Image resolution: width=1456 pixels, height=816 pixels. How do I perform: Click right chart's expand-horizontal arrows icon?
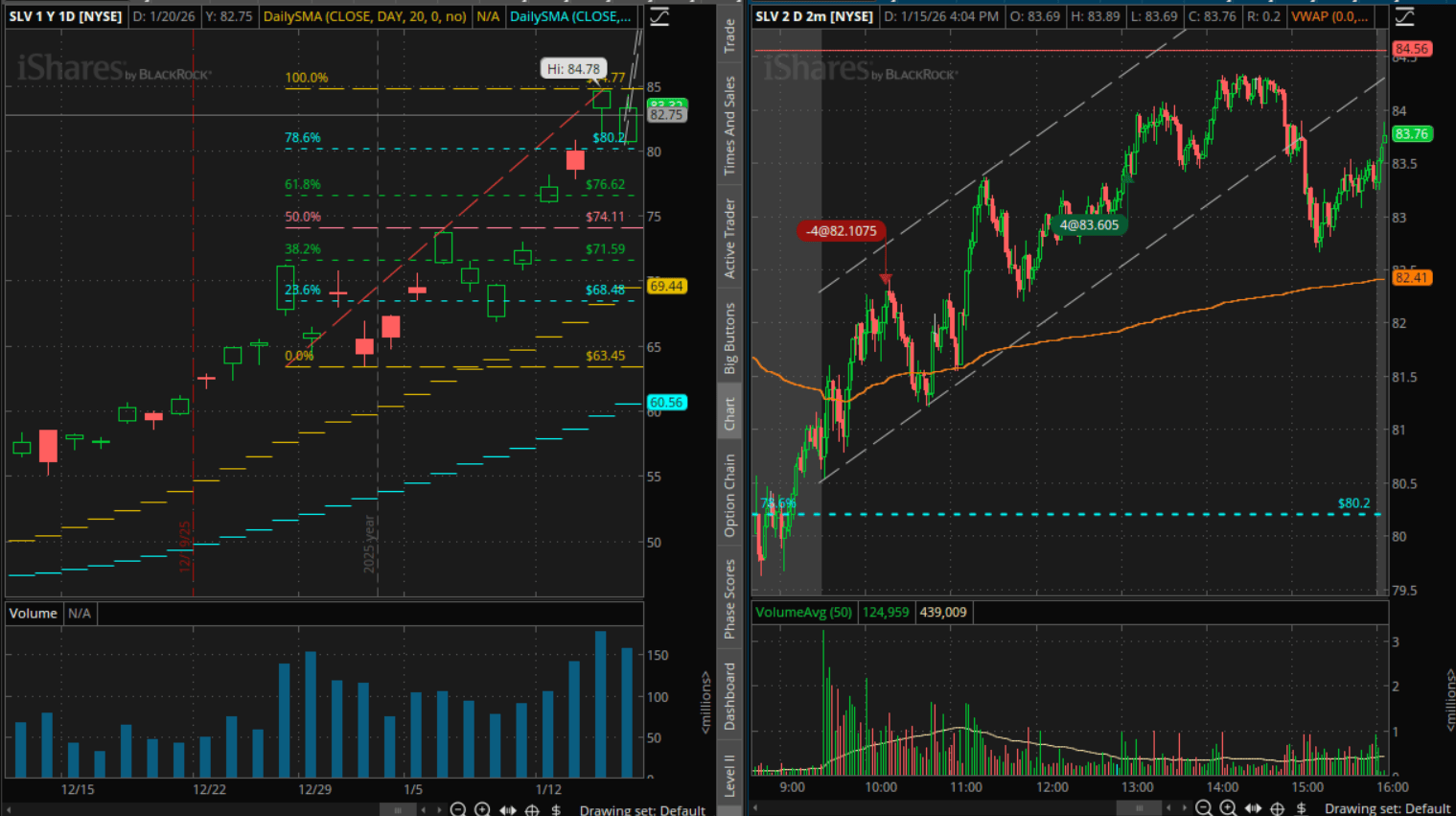pyautogui.click(x=1253, y=808)
